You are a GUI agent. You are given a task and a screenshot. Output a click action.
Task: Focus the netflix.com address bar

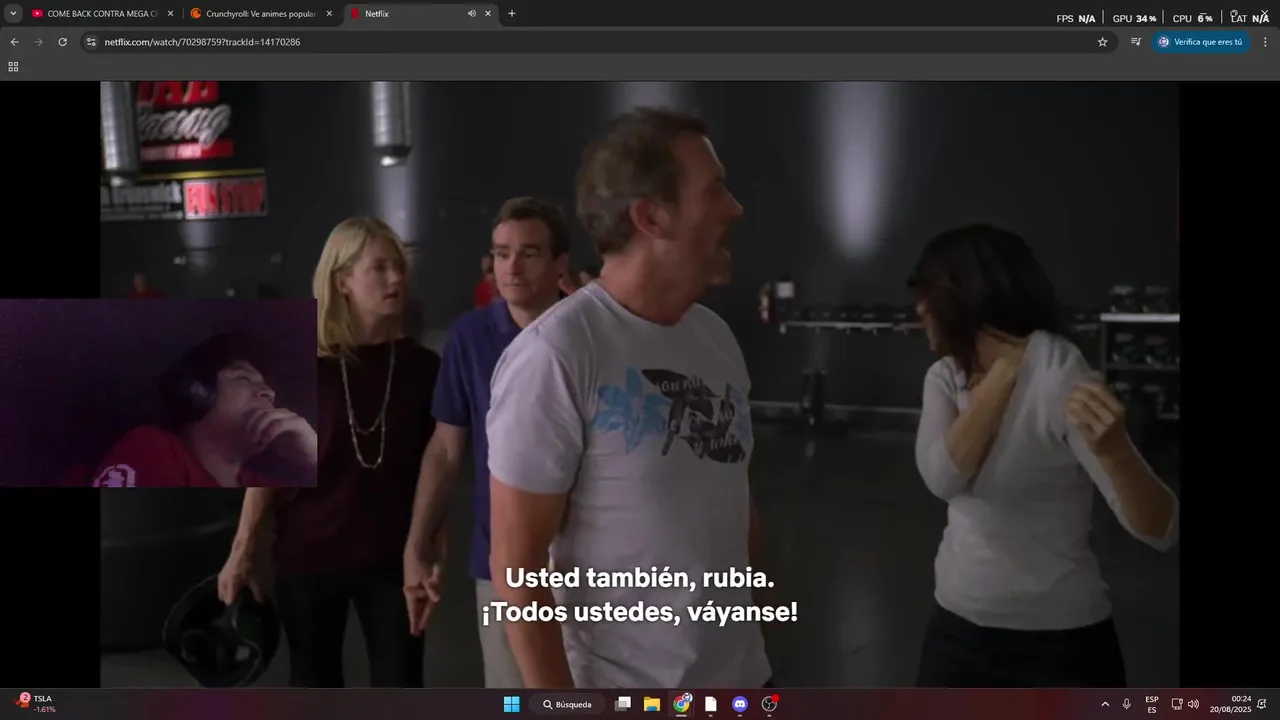coord(598,42)
